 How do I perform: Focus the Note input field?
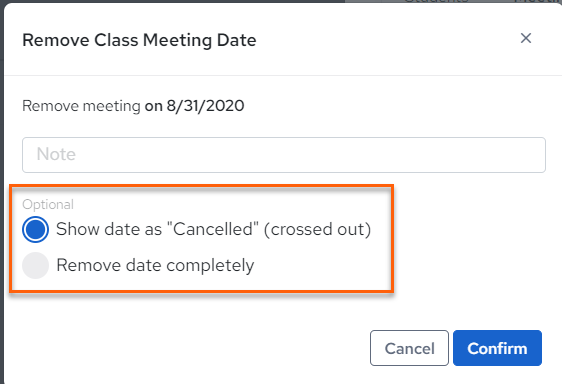pos(284,155)
